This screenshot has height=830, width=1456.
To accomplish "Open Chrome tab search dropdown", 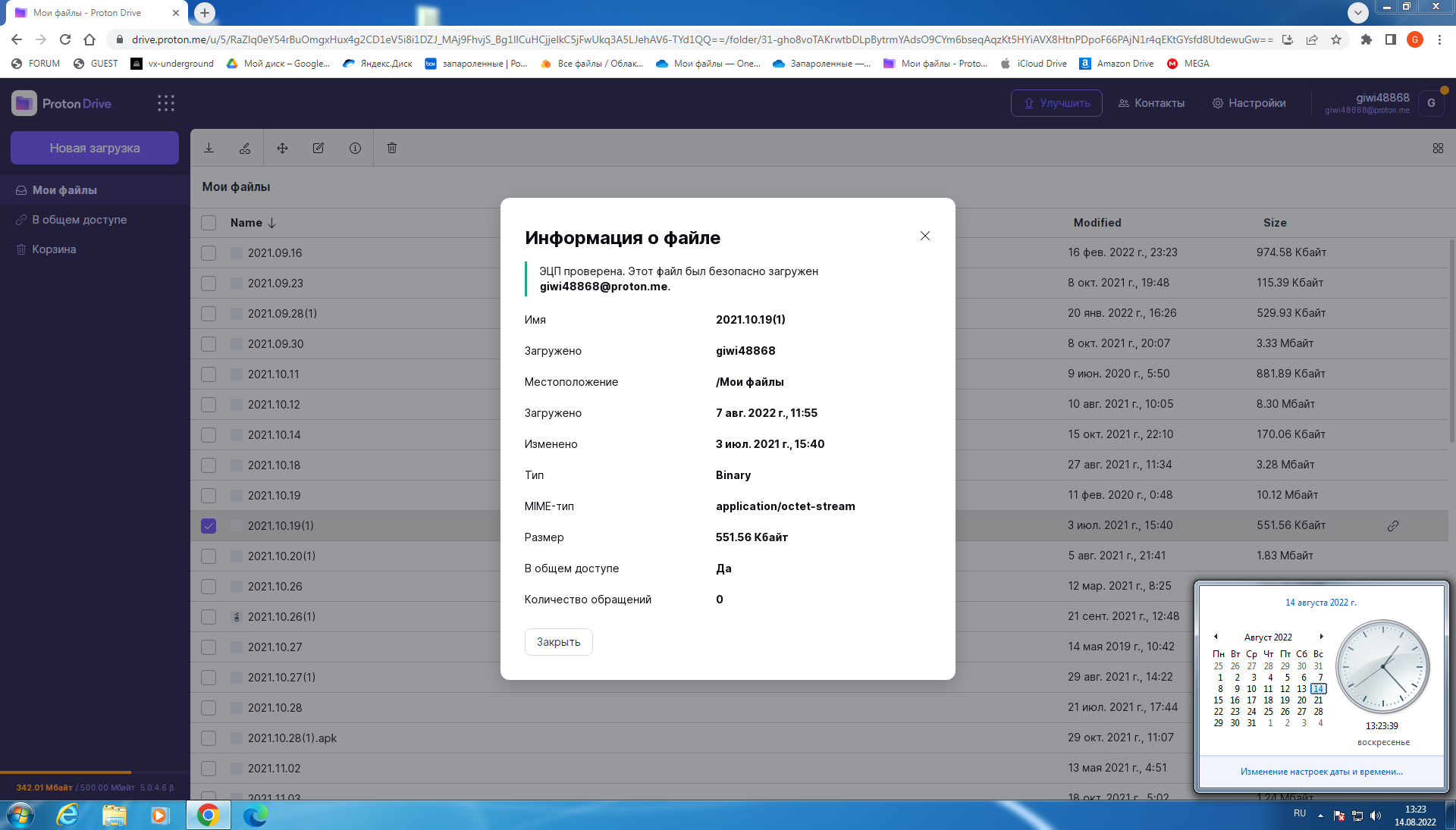I will click(1357, 12).
